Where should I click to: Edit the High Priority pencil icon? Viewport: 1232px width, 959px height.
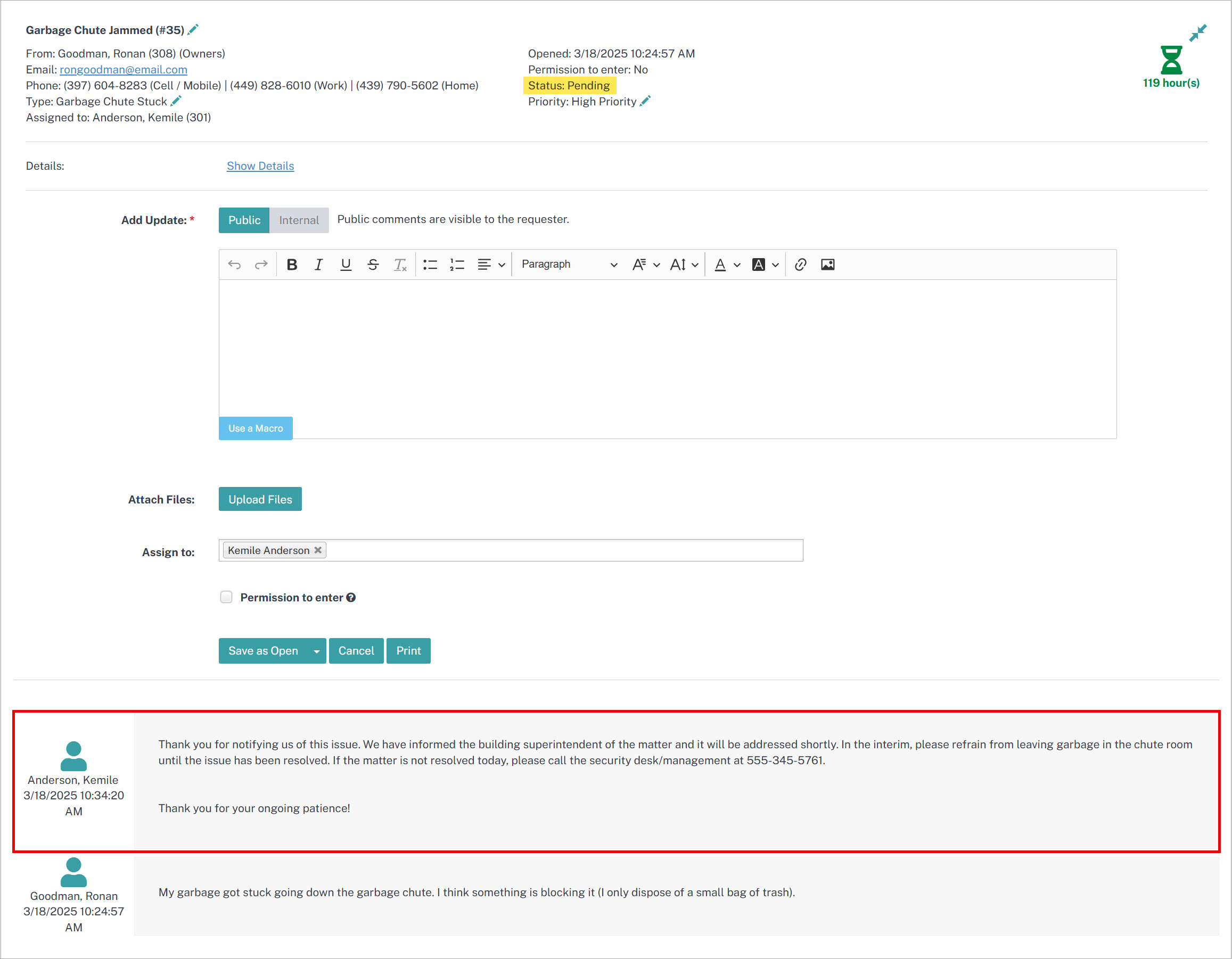[645, 101]
